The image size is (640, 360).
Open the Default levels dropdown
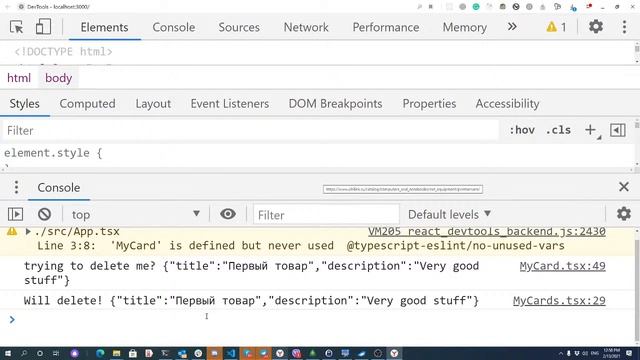tap(449, 214)
